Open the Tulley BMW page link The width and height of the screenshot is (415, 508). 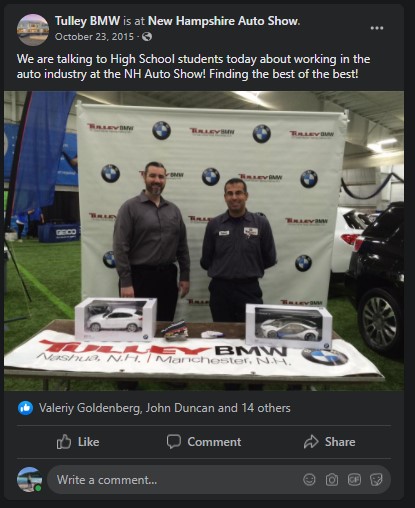tap(87, 21)
